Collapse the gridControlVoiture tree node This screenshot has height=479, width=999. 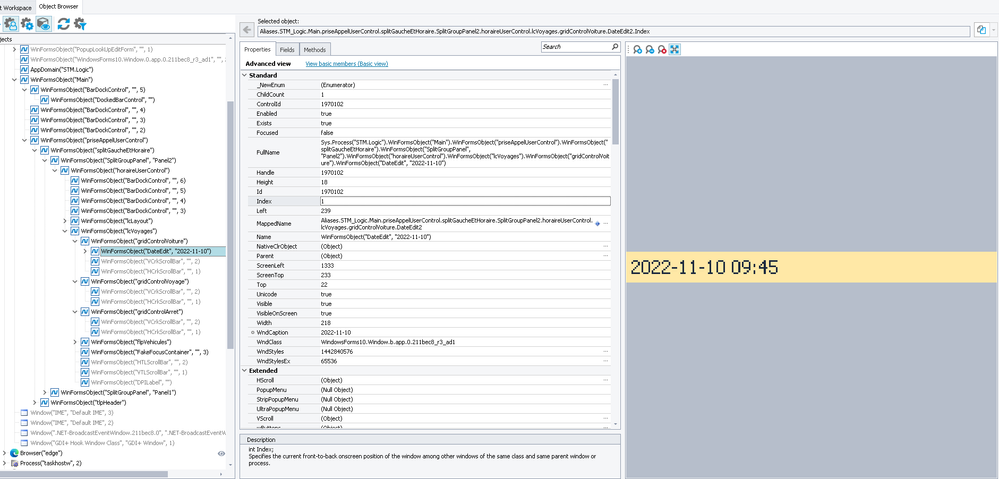coord(74,241)
